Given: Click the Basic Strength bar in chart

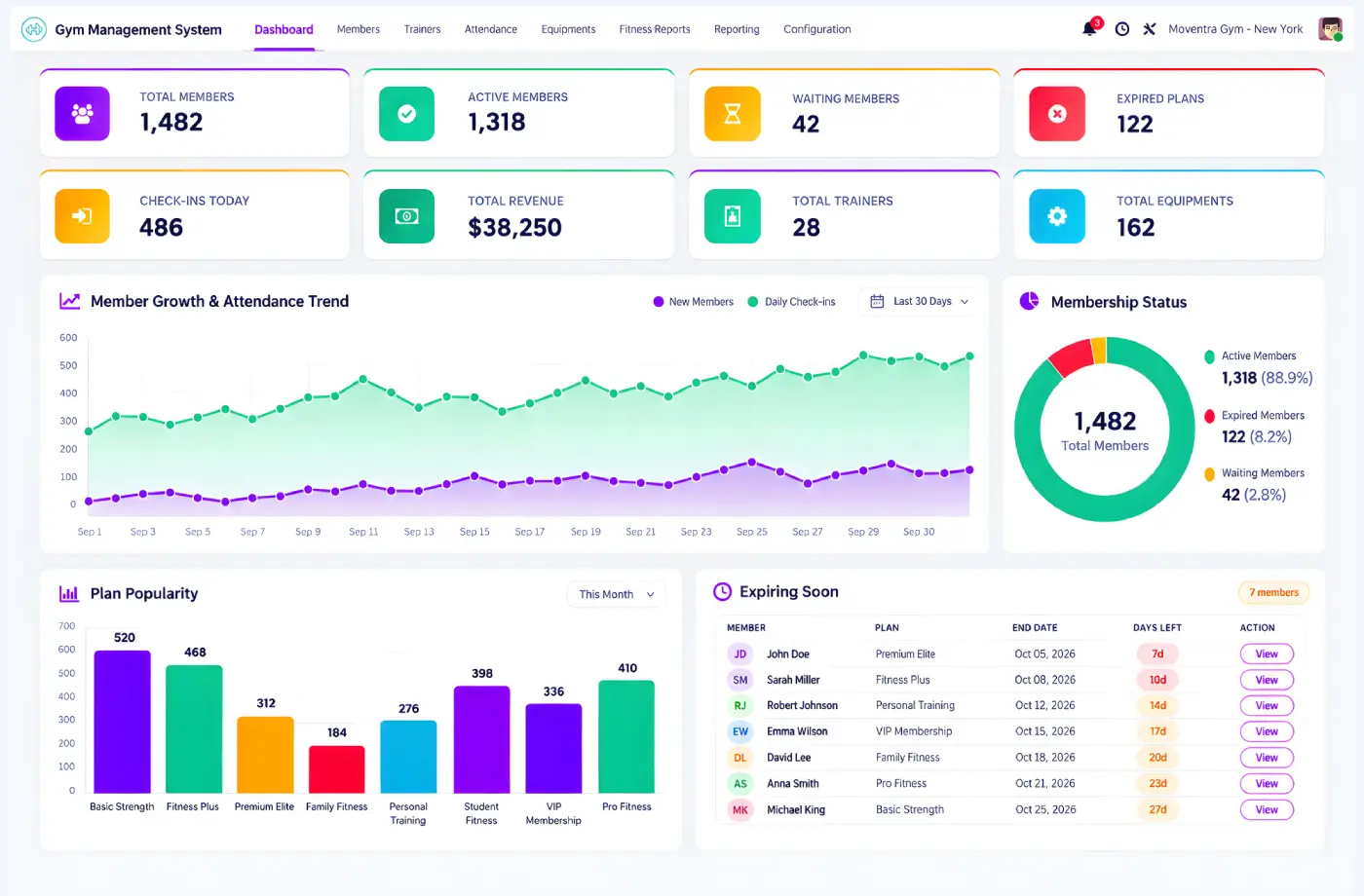Looking at the screenshot, I should pyautogui.click(x=122, y=722).
